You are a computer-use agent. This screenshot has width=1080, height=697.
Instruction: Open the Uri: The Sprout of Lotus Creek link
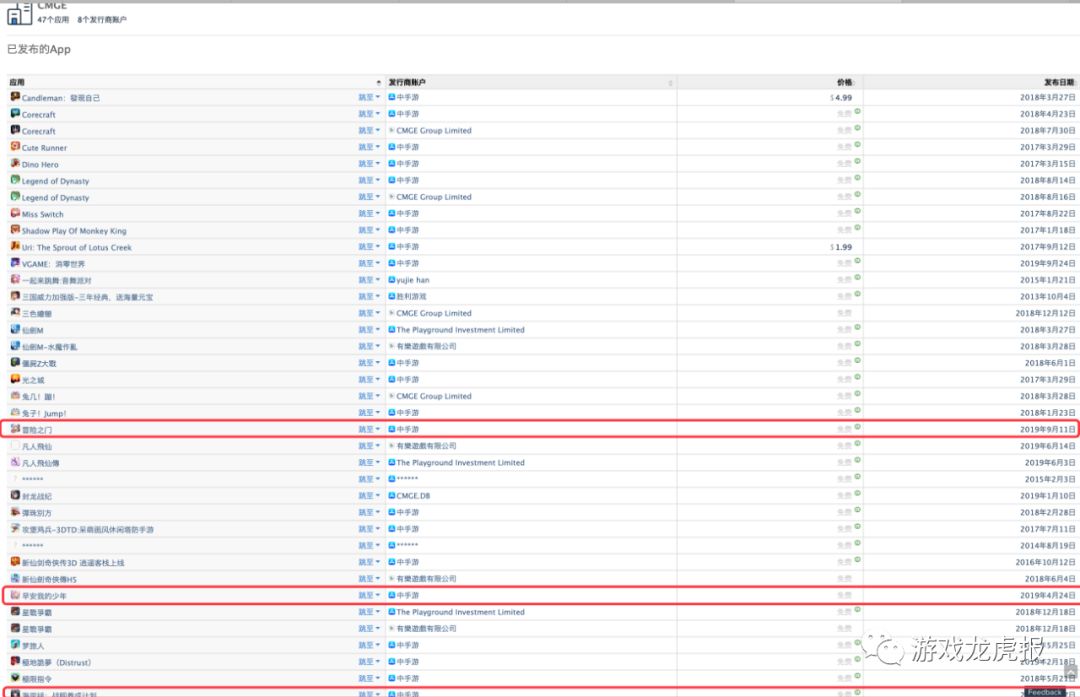(x=76, y=247)
